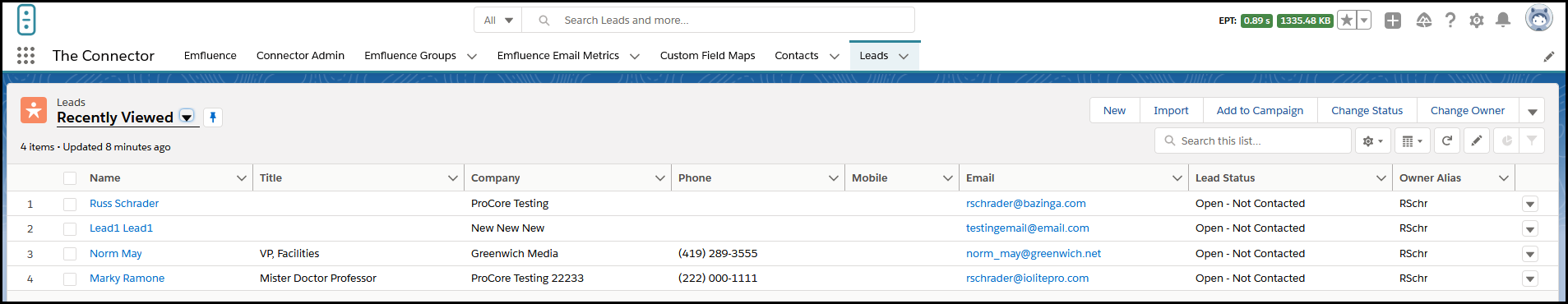
Task: Click the Change Status button
Action: point(1367,111)
